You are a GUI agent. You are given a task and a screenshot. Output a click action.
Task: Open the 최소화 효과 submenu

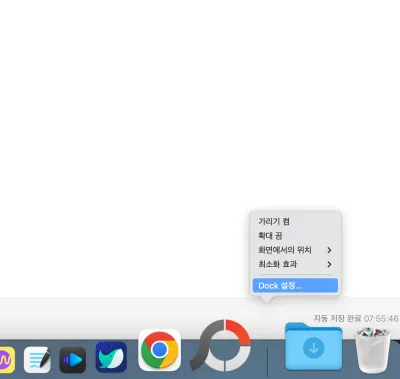295,264
